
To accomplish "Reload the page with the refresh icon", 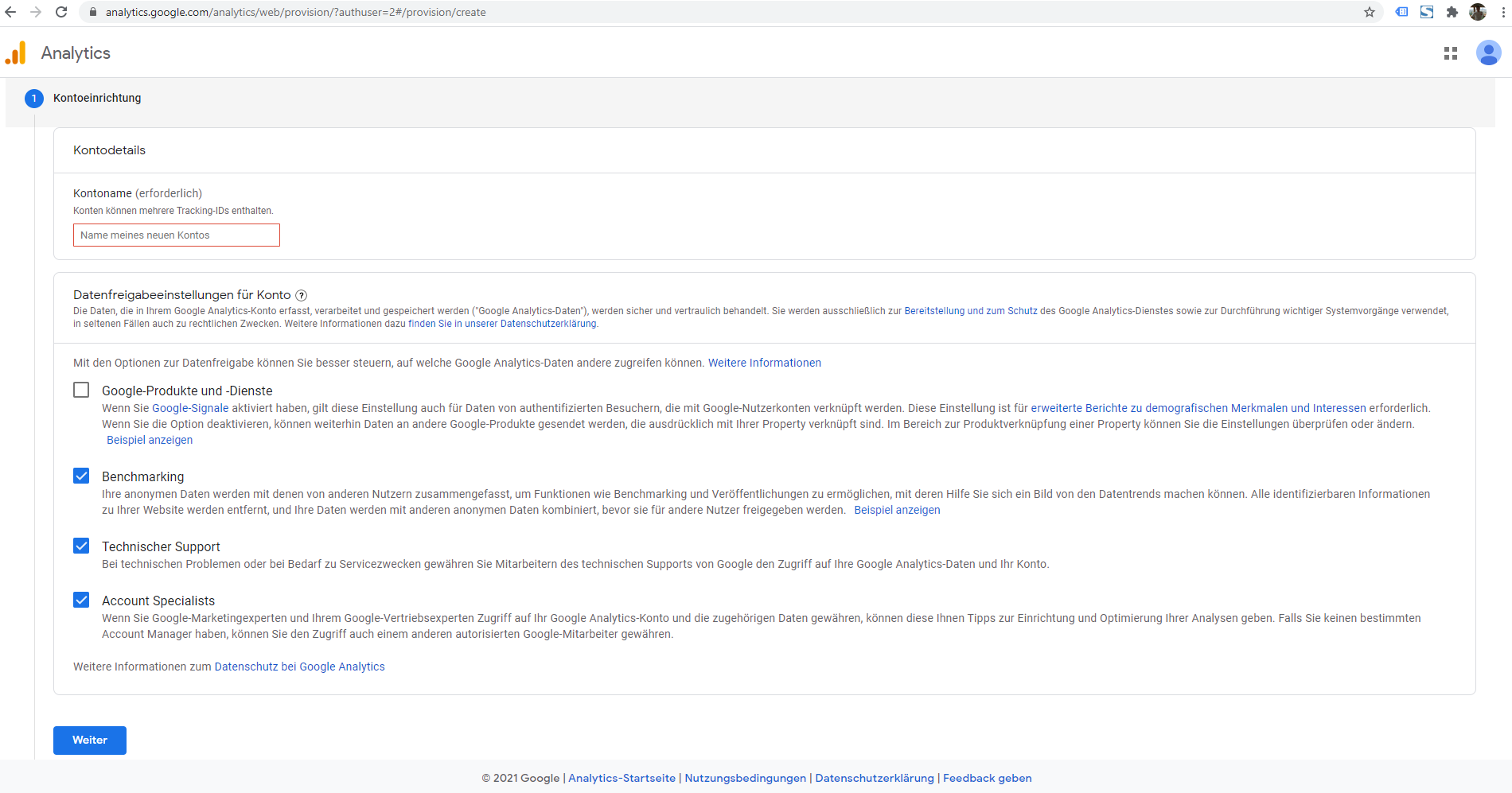I will [61, 12].
